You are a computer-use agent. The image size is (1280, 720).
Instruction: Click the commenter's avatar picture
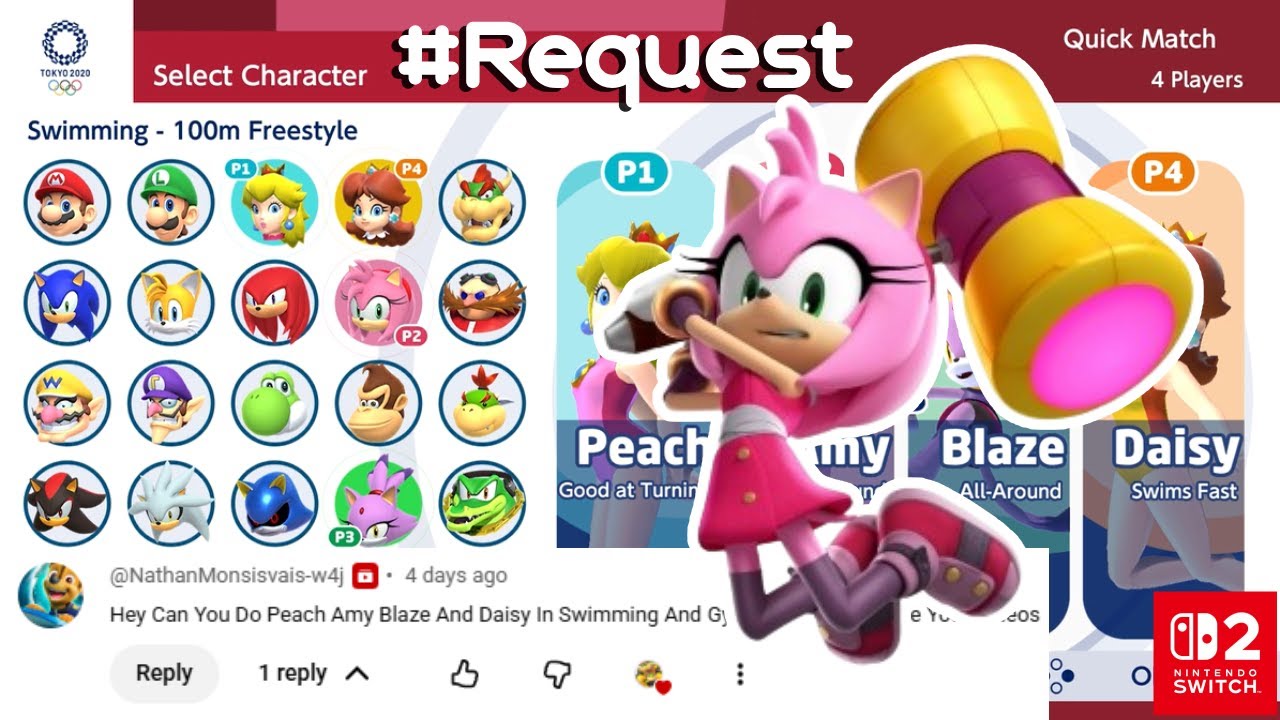51,595
